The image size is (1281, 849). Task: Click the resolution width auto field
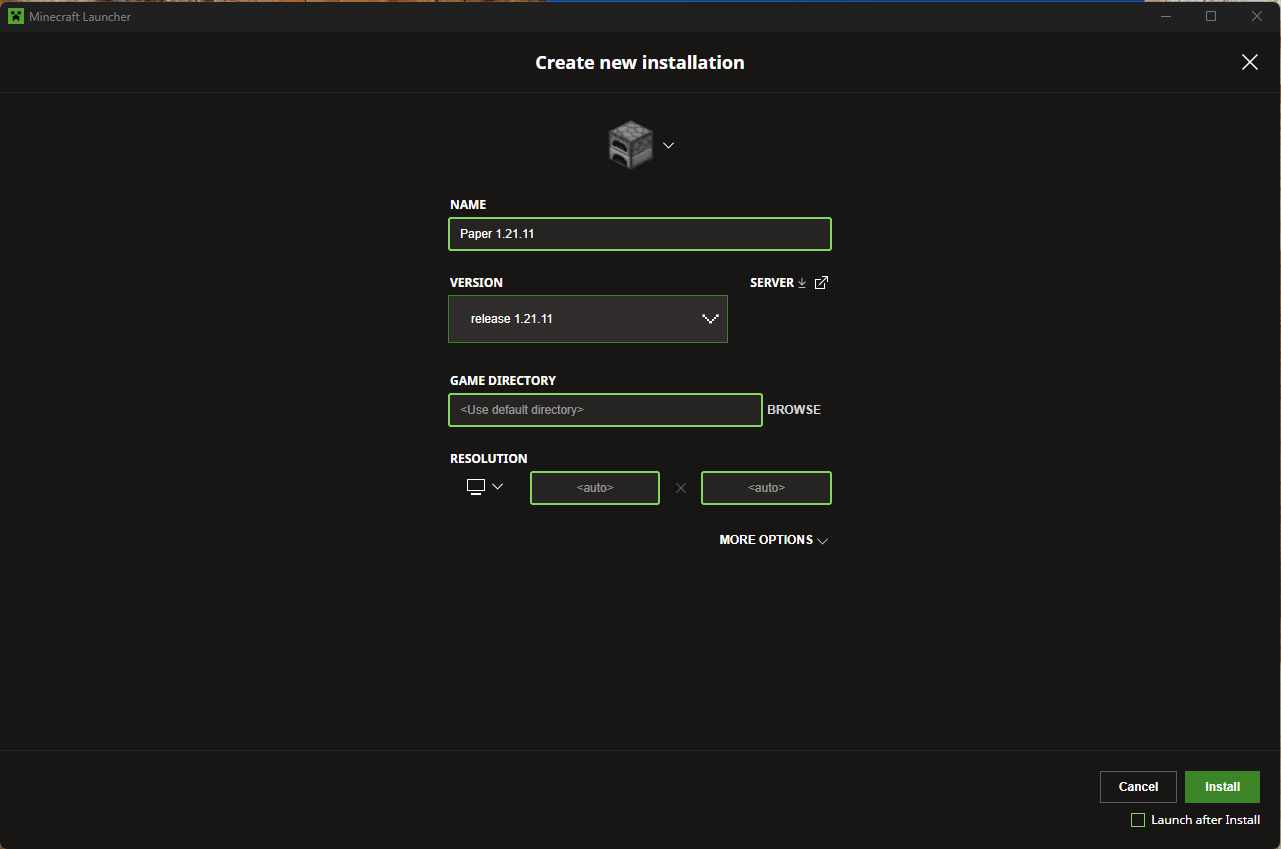(x=595, y=488)
